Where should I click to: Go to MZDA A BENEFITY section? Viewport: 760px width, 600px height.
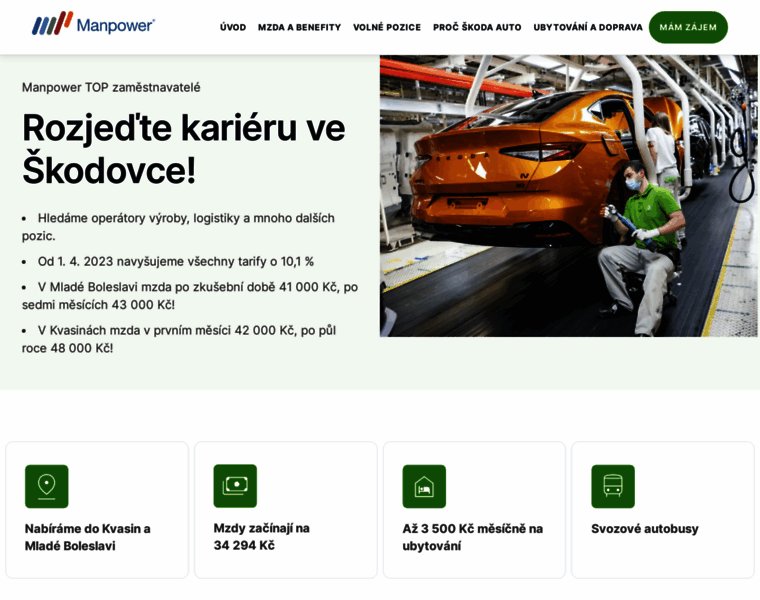point(300,28)
